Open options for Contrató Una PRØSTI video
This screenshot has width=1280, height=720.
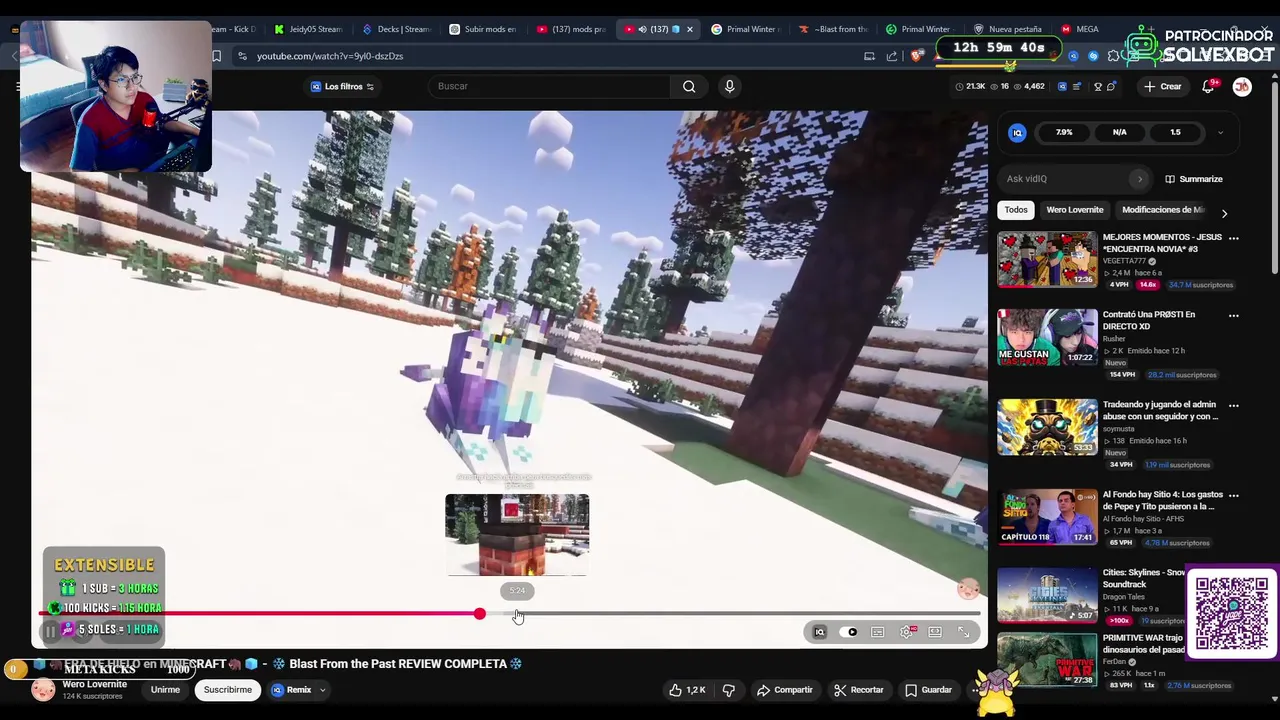tap(1233, 315)
